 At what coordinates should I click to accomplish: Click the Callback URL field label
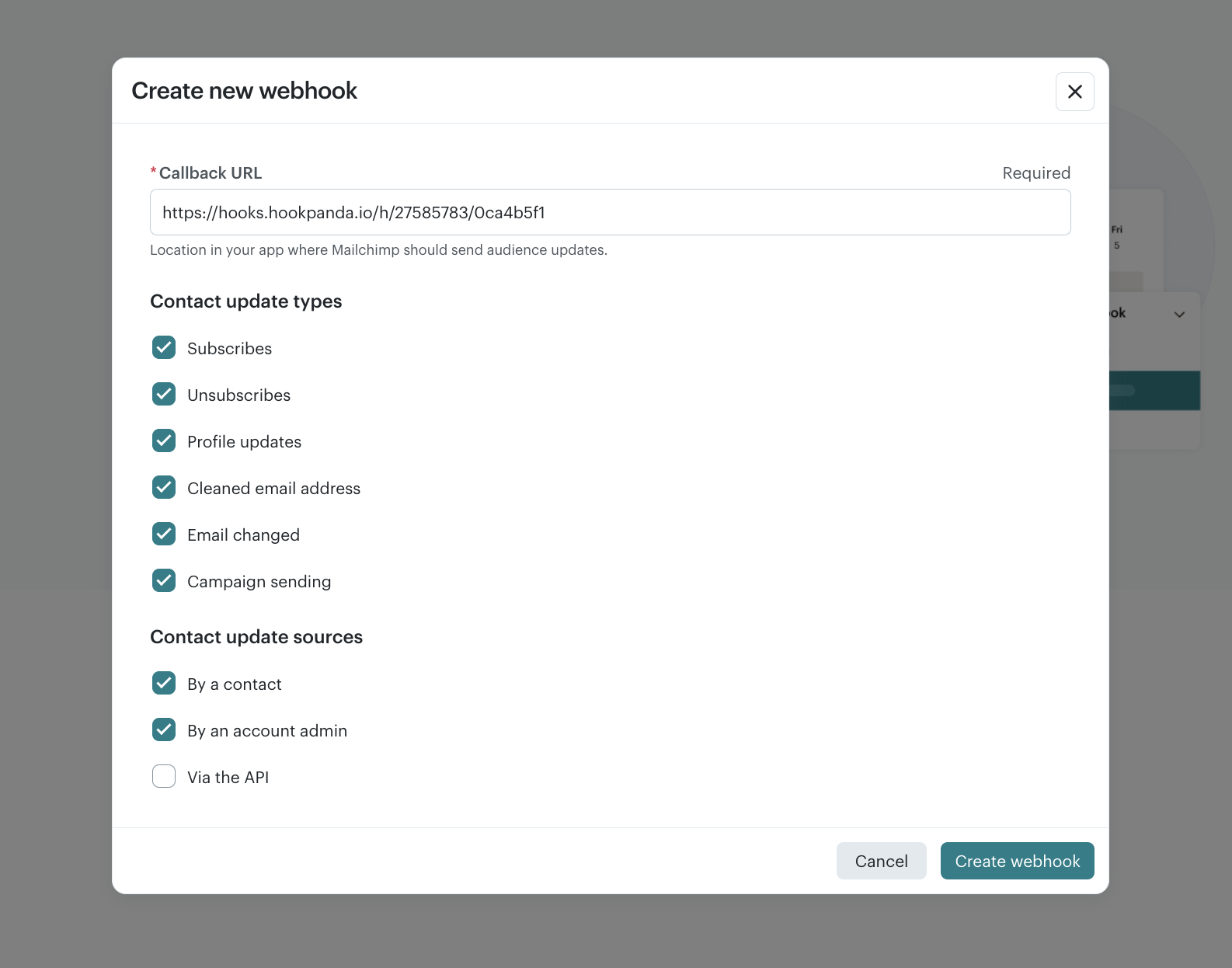[210, 172]
